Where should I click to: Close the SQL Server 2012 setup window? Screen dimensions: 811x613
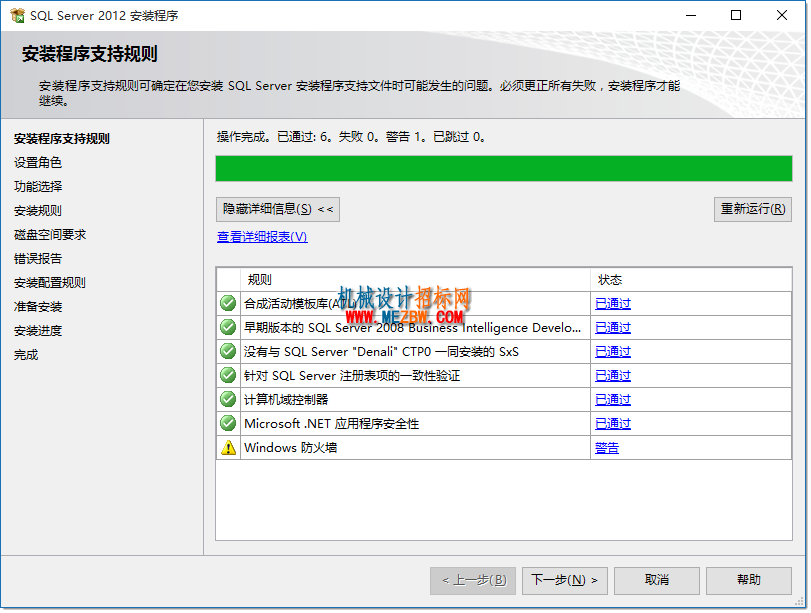coord(782,16)
